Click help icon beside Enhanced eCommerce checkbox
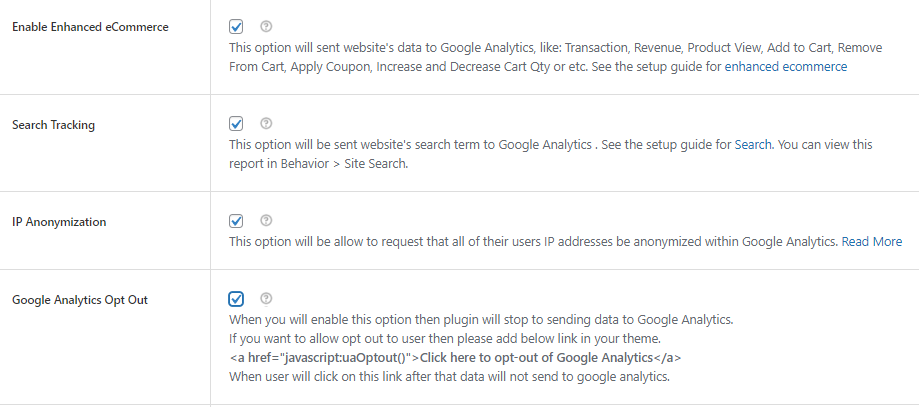 [x=266, y=27]
